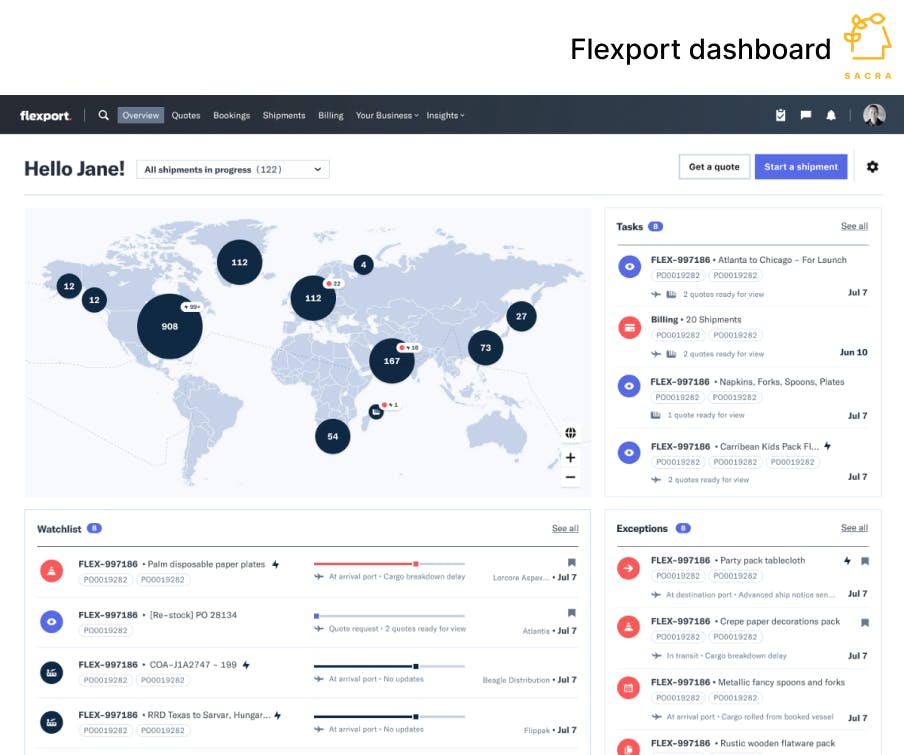The image size is (904, 755).
Task: Open the notifications bell icon
Action: tap(831, 115)
